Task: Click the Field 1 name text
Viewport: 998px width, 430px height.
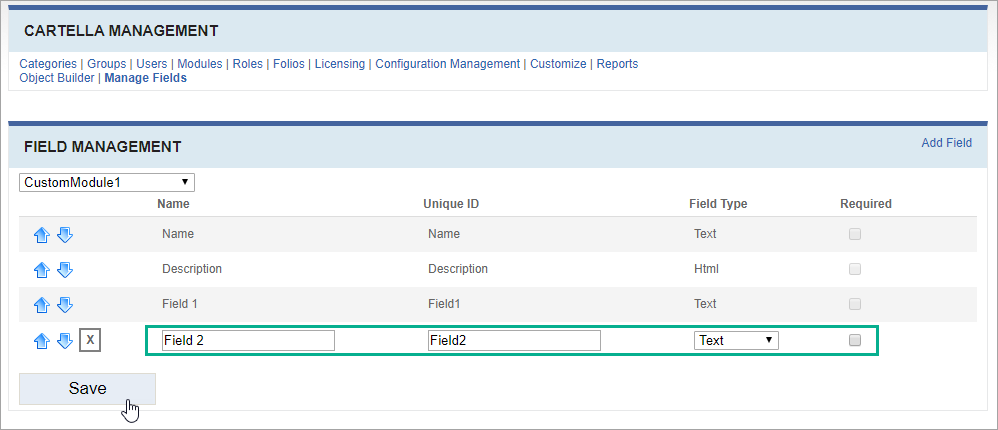Action: [x=179, y=304]
